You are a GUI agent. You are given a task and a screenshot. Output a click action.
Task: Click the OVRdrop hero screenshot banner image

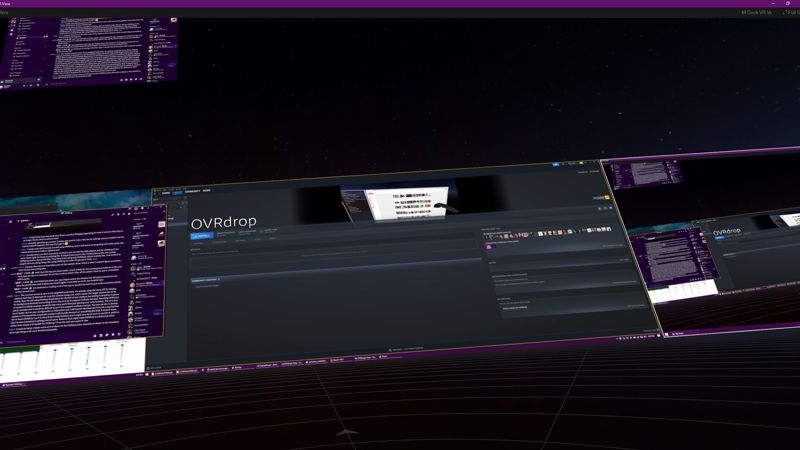tap(397, 203)
